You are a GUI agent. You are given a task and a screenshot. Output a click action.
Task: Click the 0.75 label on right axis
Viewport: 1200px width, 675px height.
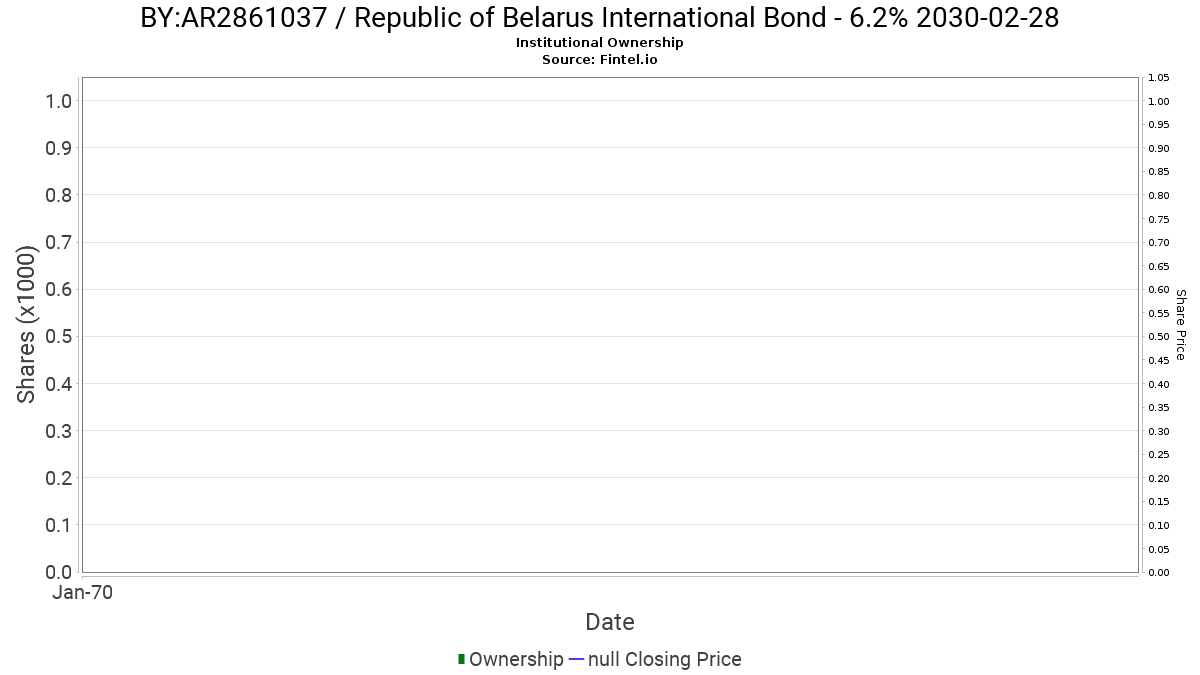(1159, 219)
